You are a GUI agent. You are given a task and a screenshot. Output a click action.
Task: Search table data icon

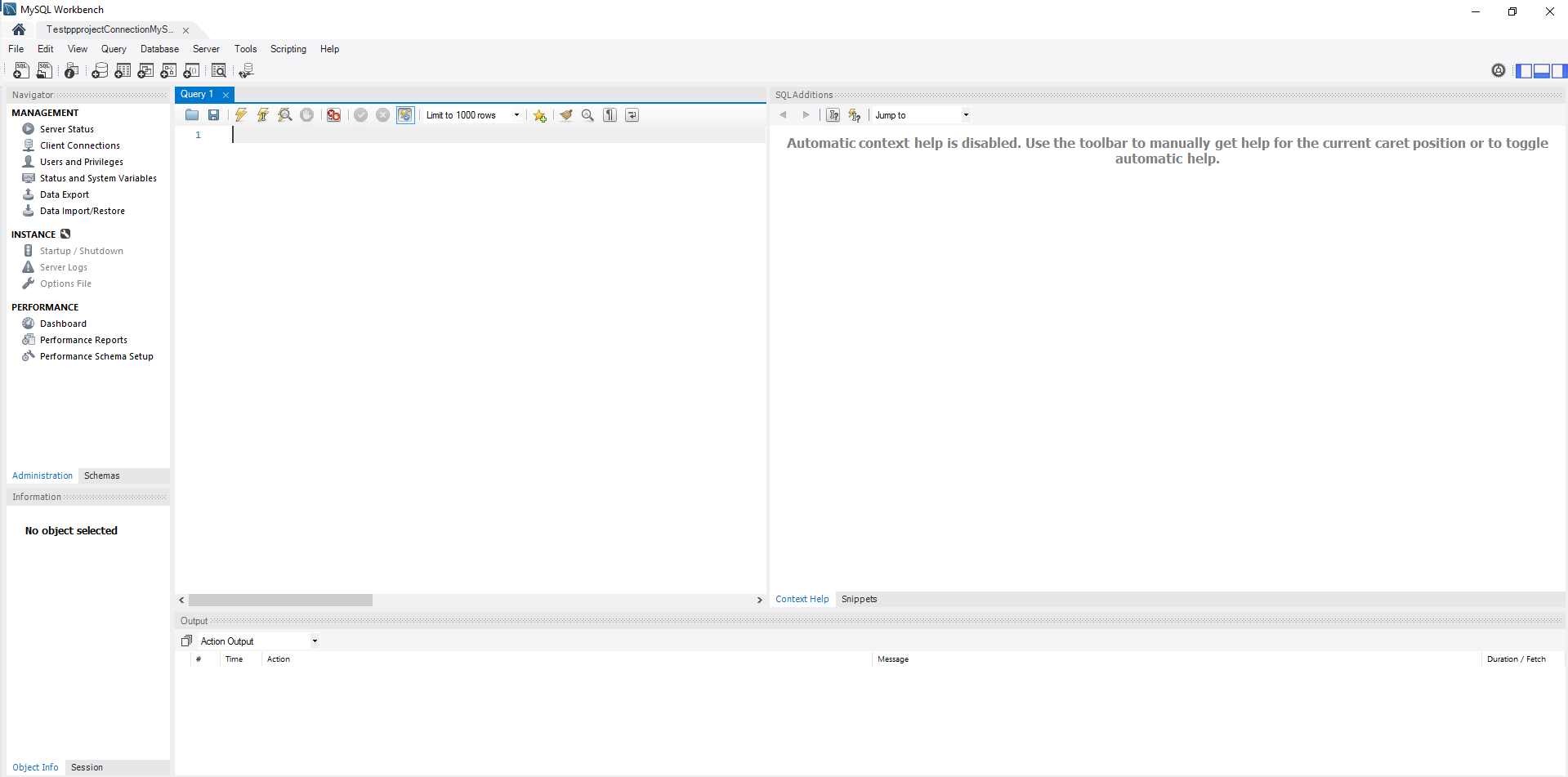(219, 71)
